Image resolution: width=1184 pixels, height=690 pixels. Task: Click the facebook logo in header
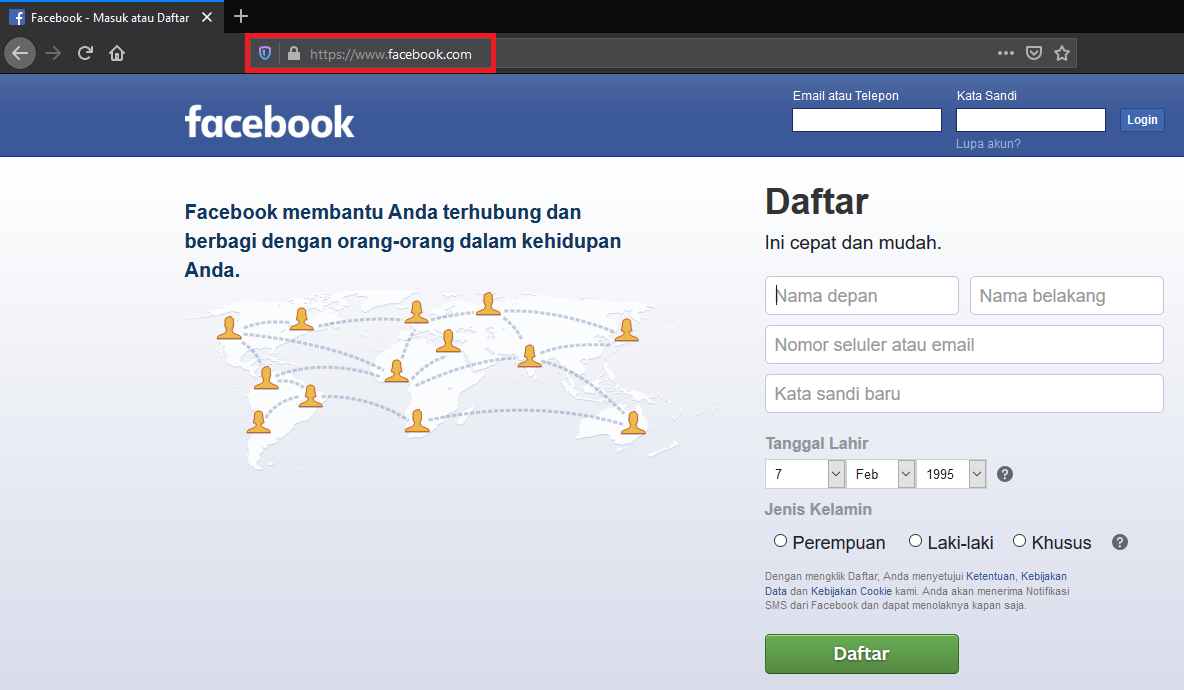tap(270, 122)
